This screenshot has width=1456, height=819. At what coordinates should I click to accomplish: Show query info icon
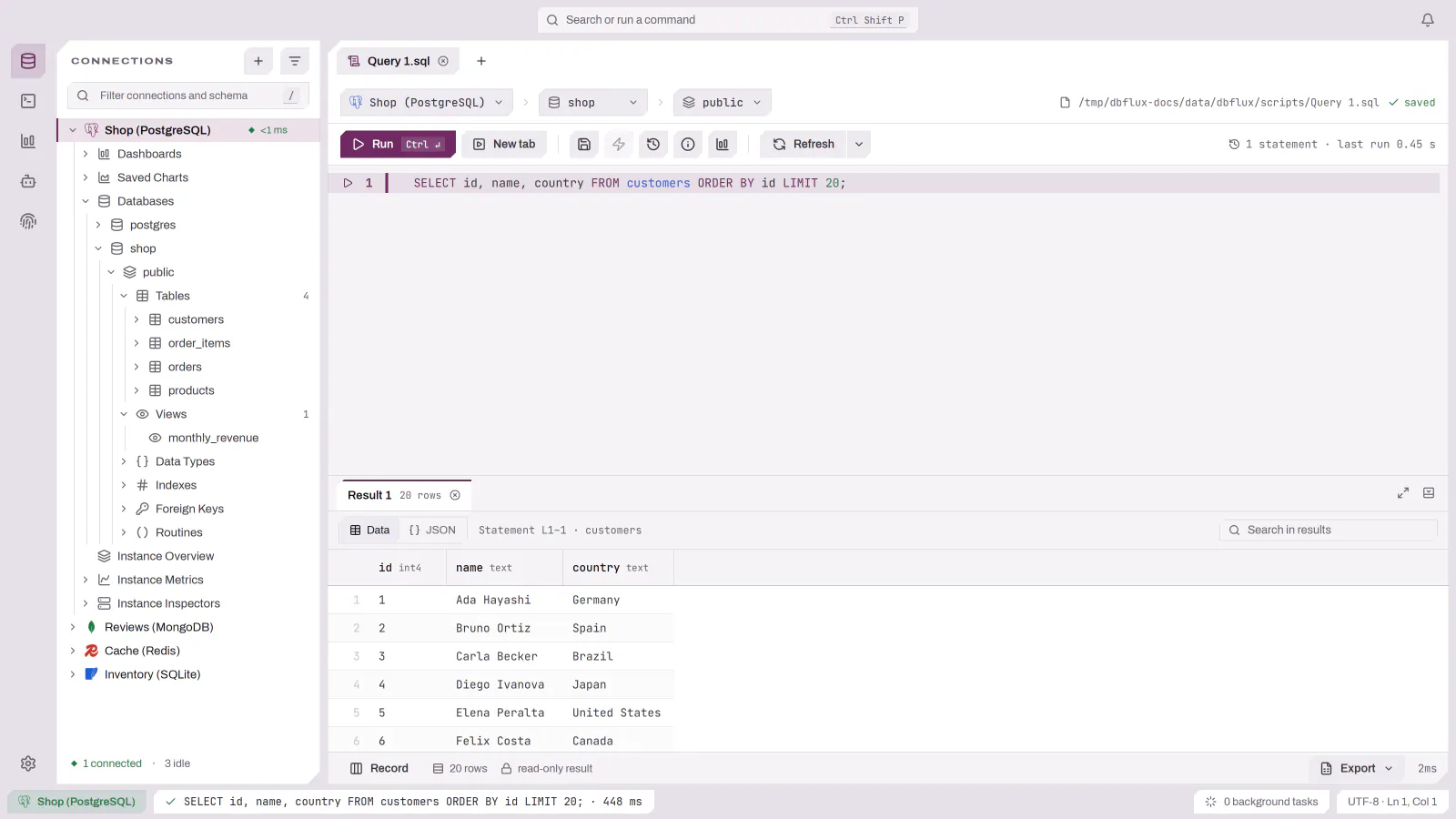(688, 144)
